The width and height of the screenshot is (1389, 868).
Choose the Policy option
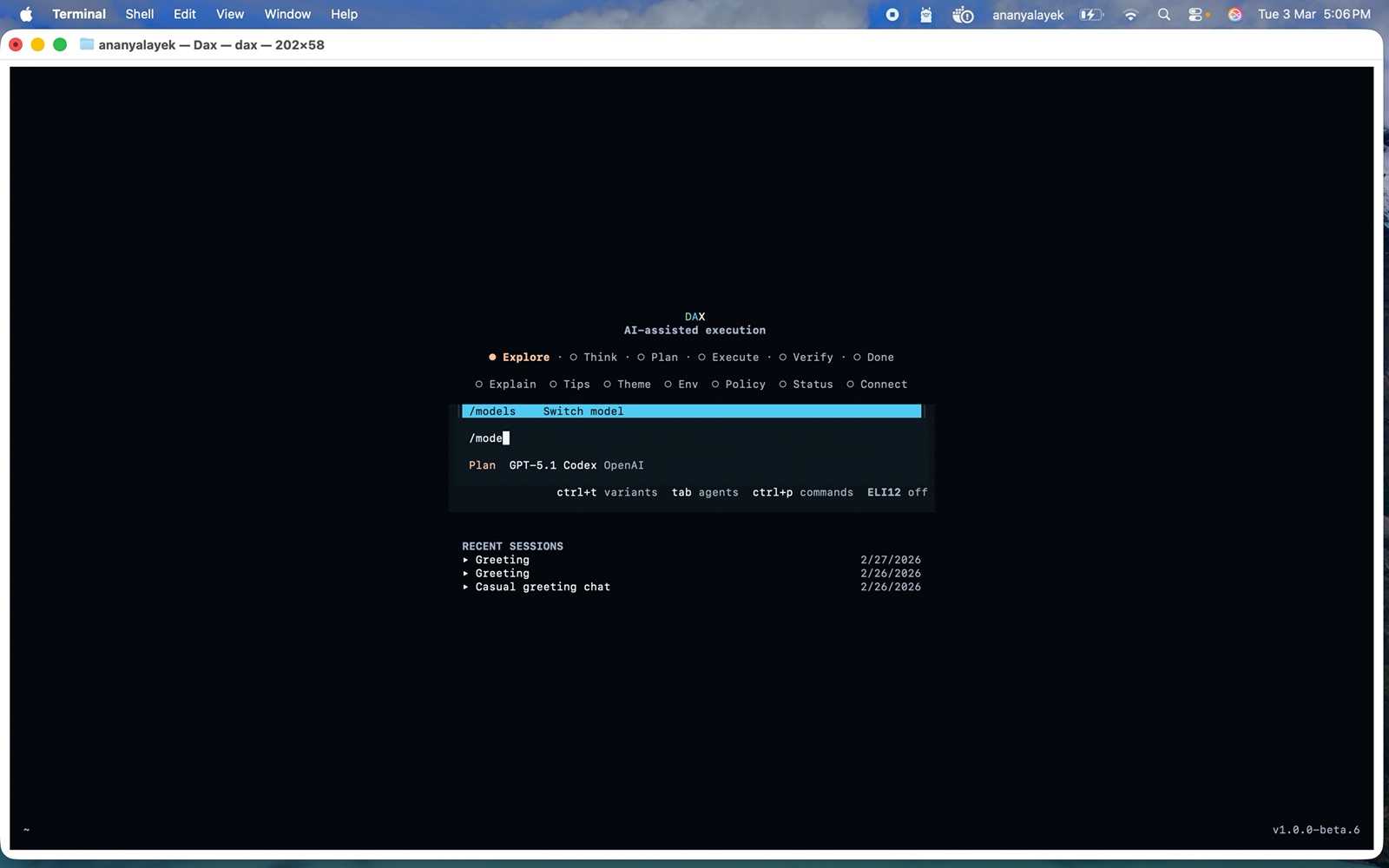738,384
